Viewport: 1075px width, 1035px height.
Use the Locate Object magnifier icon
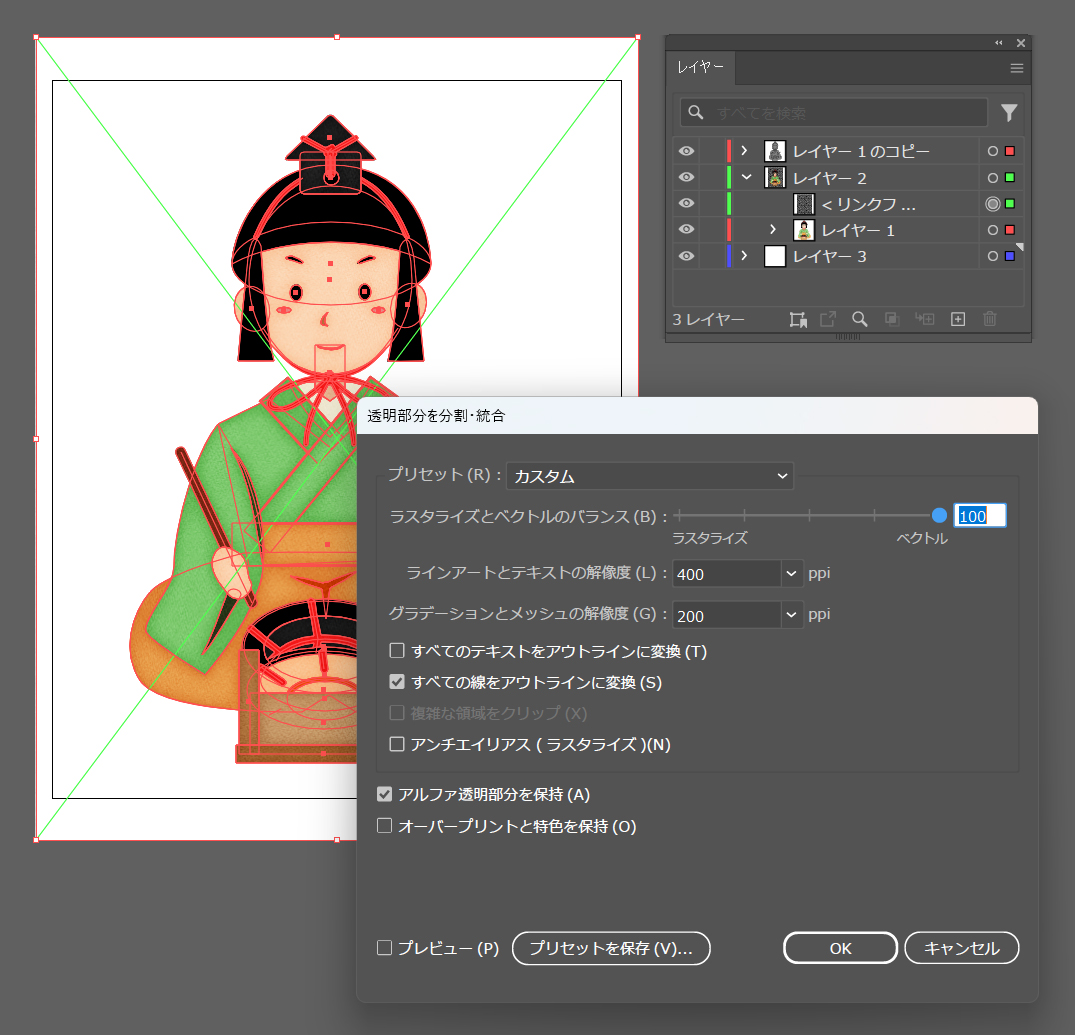[859, 318]
